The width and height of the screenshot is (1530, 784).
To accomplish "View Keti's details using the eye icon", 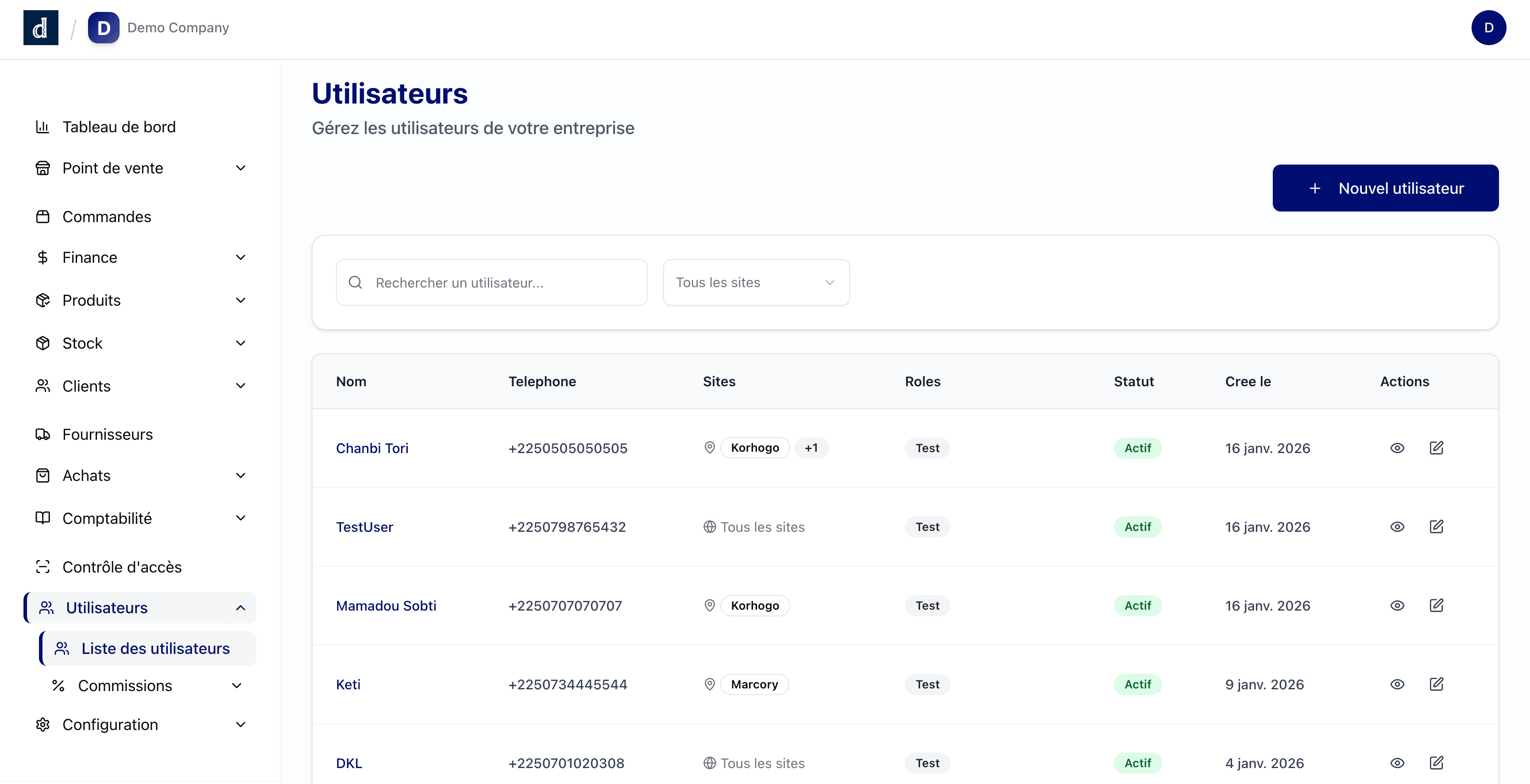I will 1397,684.
